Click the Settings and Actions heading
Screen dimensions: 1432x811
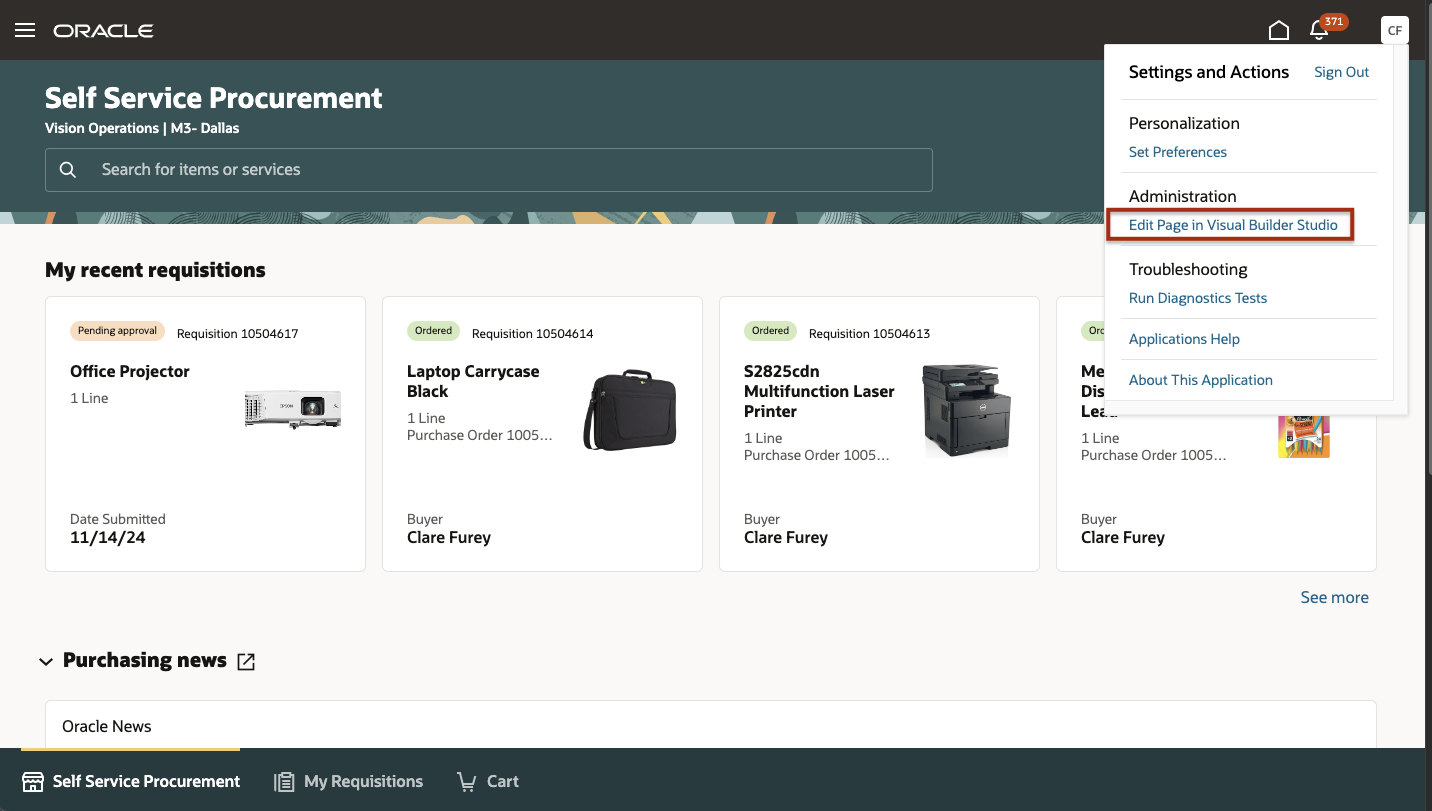(x=1209, y=72)
